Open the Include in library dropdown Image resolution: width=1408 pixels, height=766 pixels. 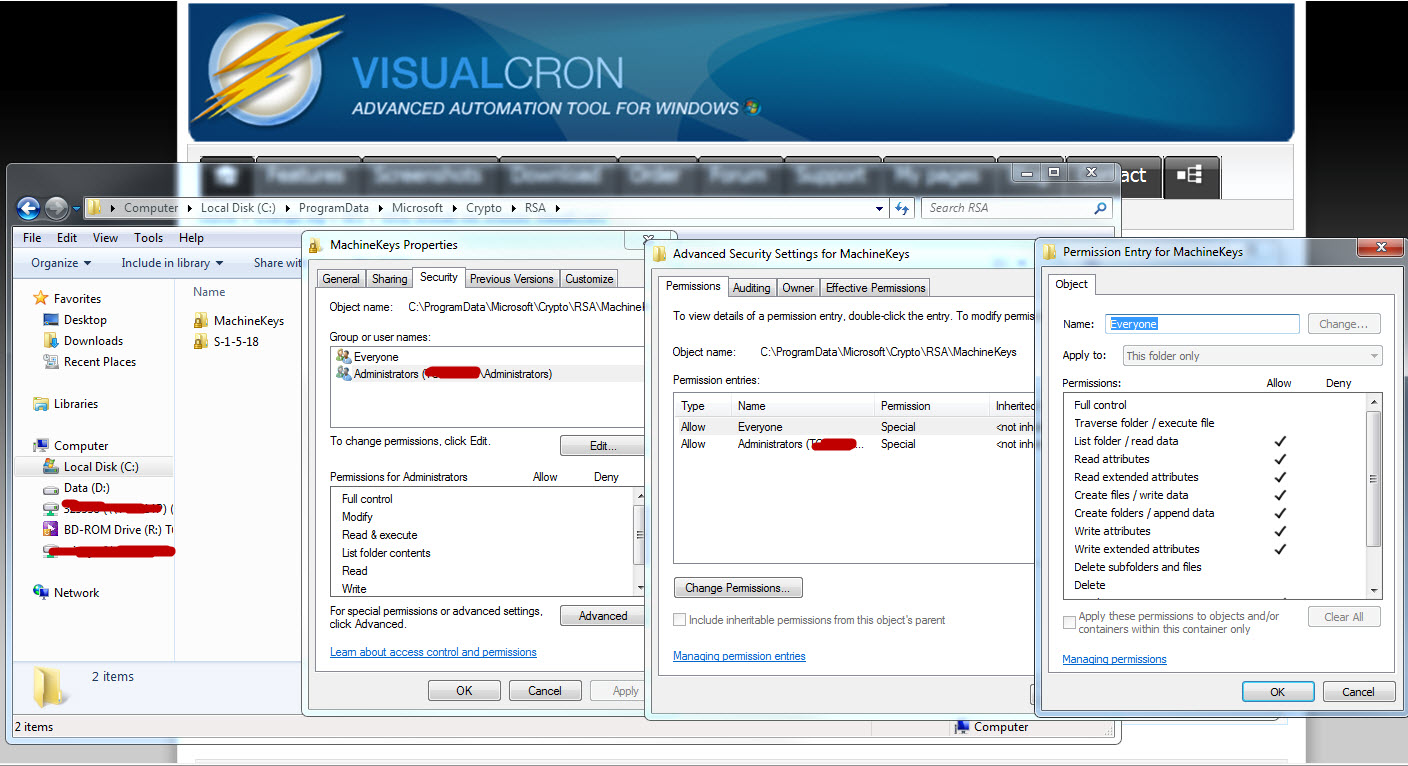click(172, 263)
